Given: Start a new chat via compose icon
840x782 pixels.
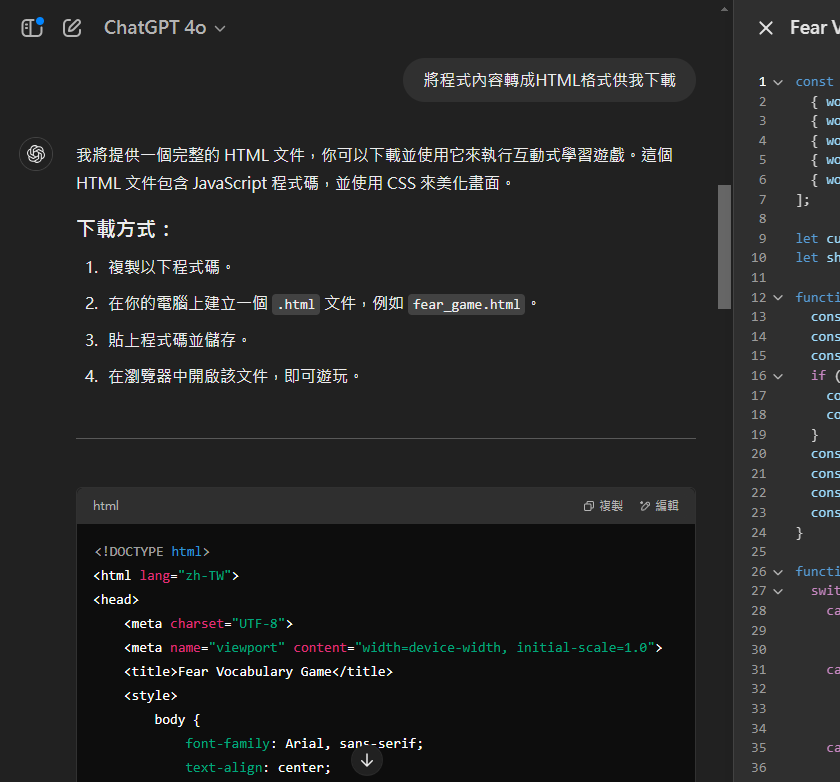Looking at the screenshot, I should tap(72, 28).
